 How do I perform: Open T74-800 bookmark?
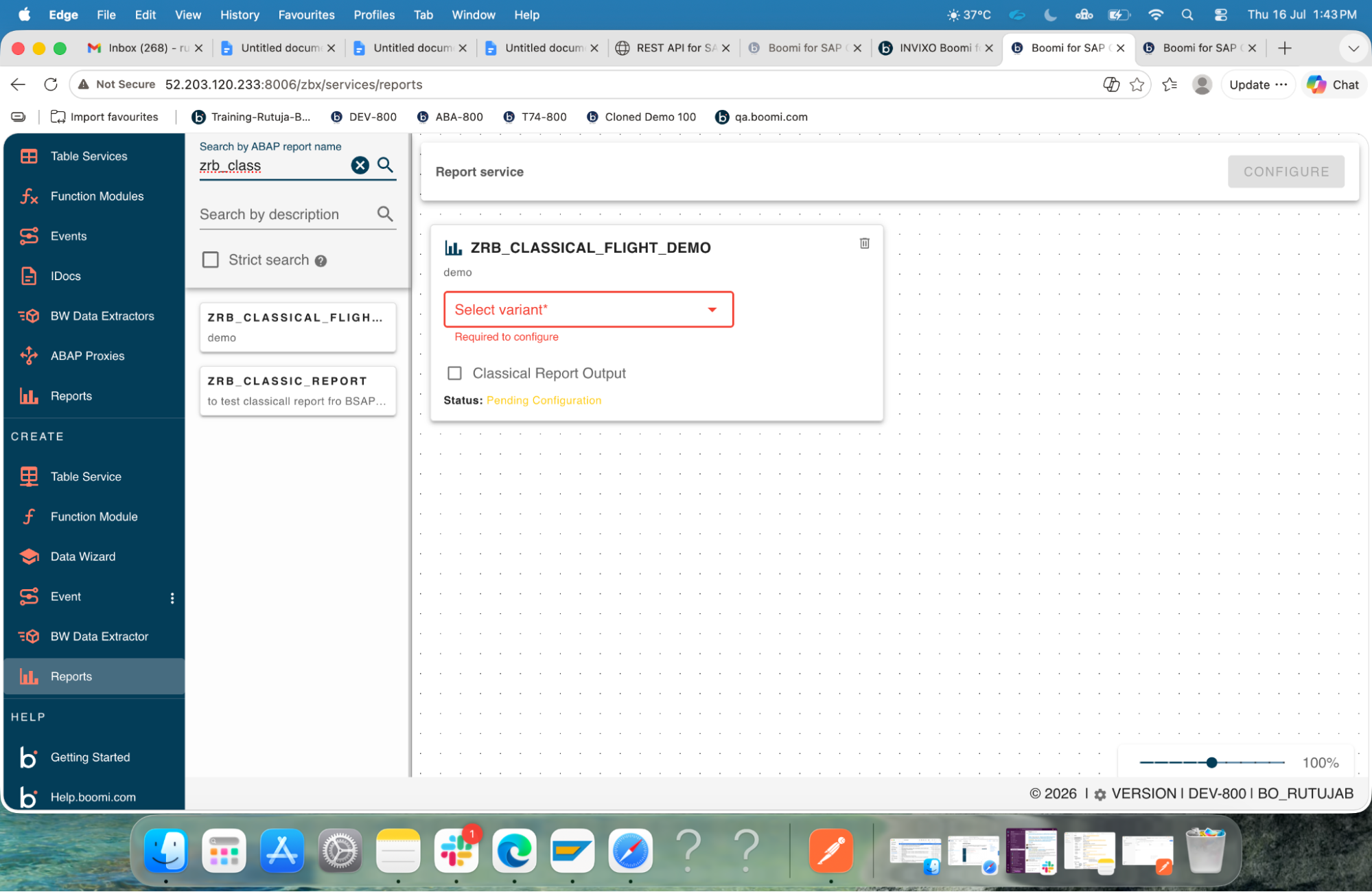(x=535, y=117)
